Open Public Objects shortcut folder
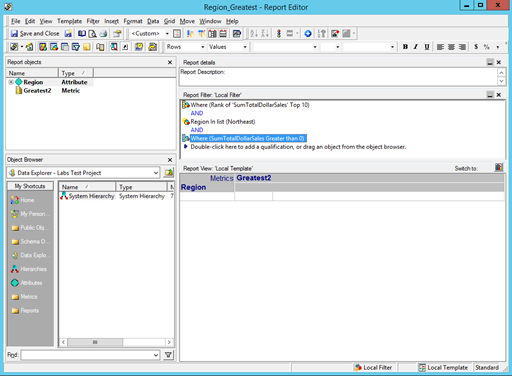The height and width of the screenshot is (376, 512). click(30, 228)
